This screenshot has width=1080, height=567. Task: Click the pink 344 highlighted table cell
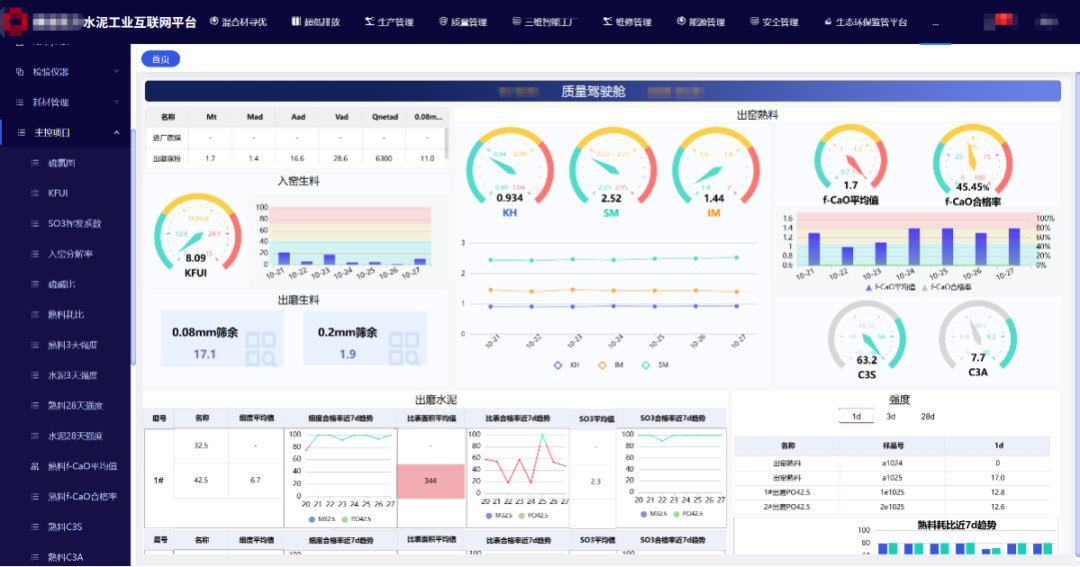[x=430, y=481]
